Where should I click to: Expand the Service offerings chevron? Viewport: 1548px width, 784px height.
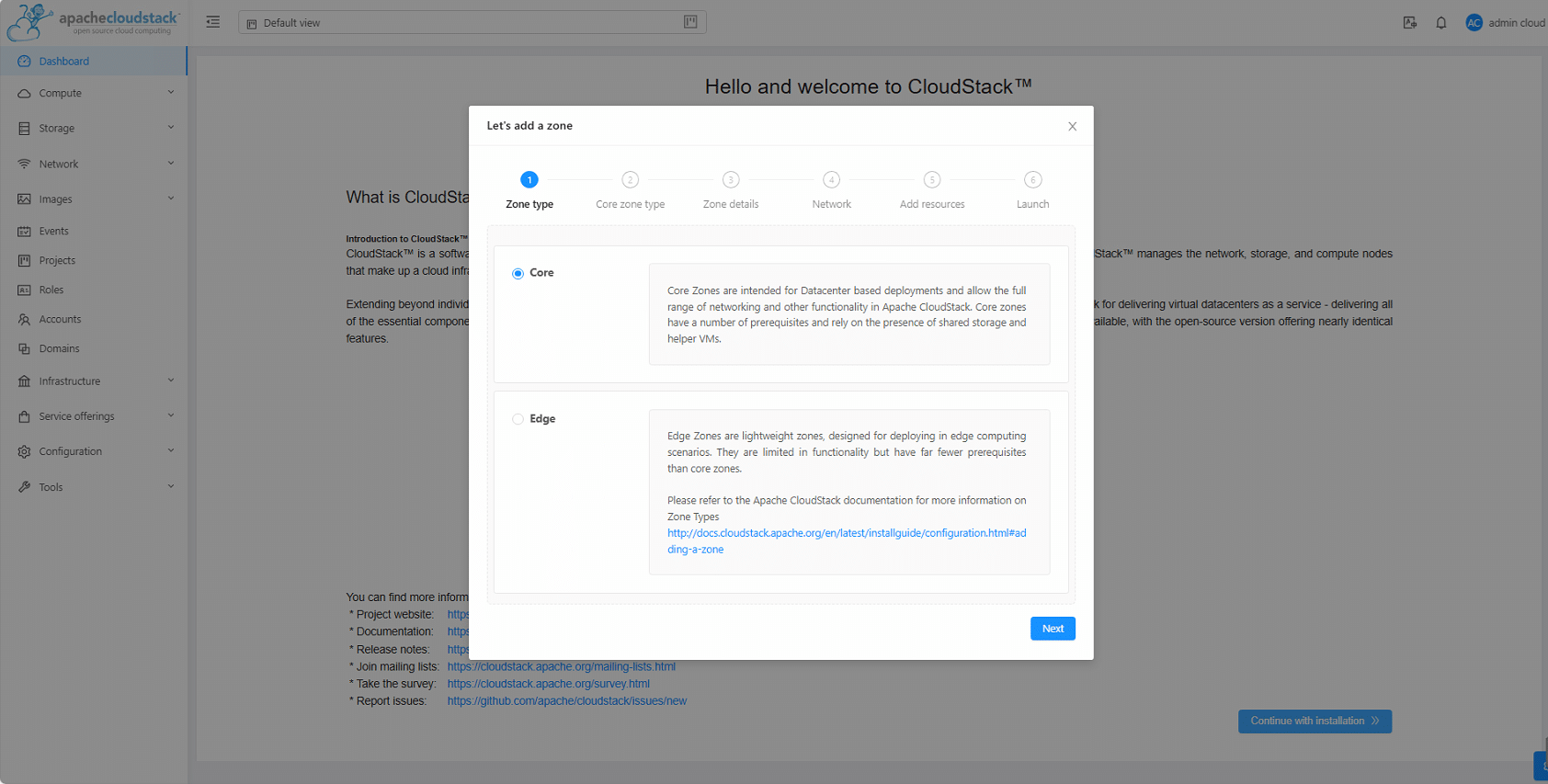pyautogui.click(x=171, y=415)
